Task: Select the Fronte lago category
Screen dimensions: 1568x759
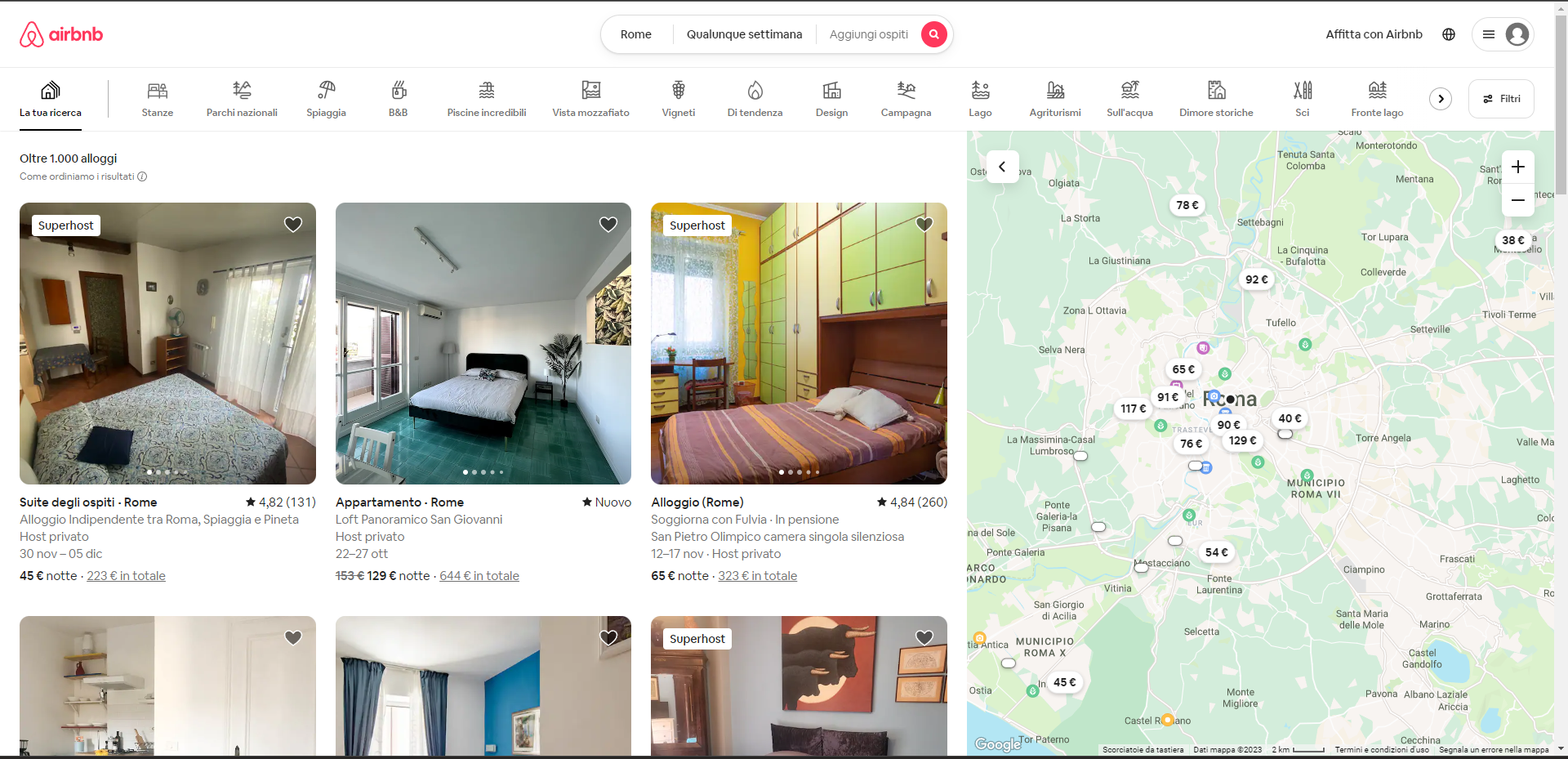Action: (1377, 100)
